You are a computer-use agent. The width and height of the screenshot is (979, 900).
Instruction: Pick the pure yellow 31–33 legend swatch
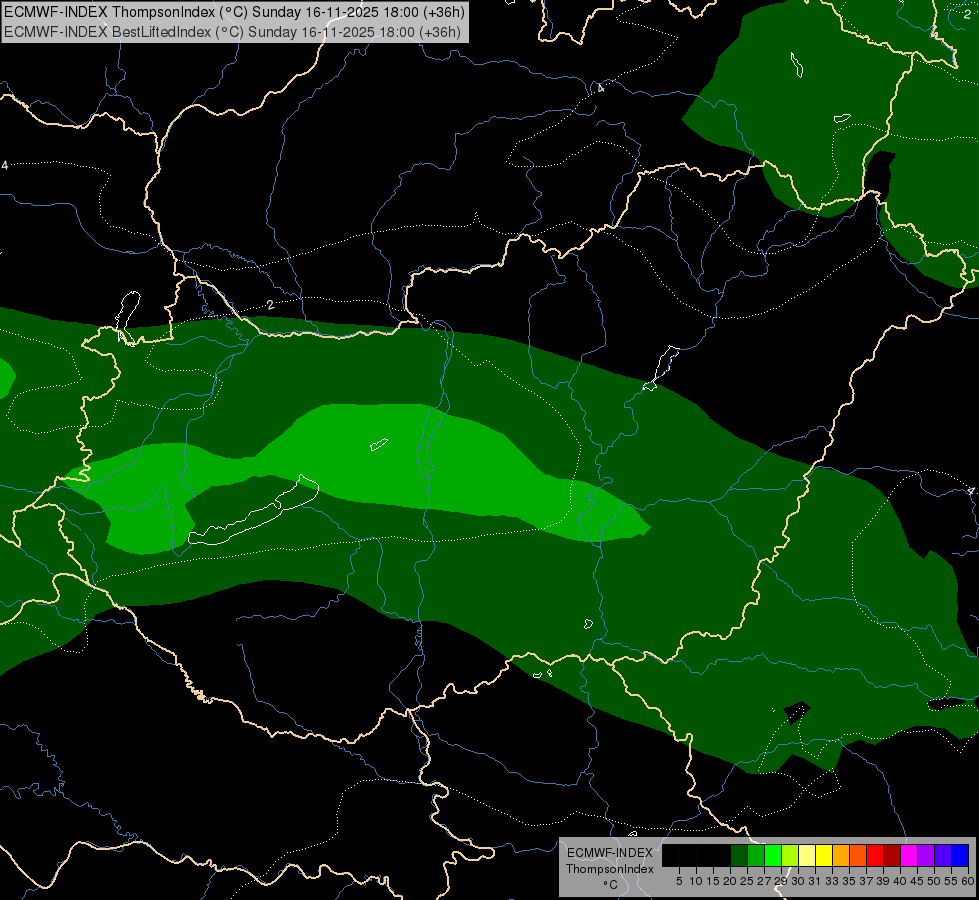824,855
